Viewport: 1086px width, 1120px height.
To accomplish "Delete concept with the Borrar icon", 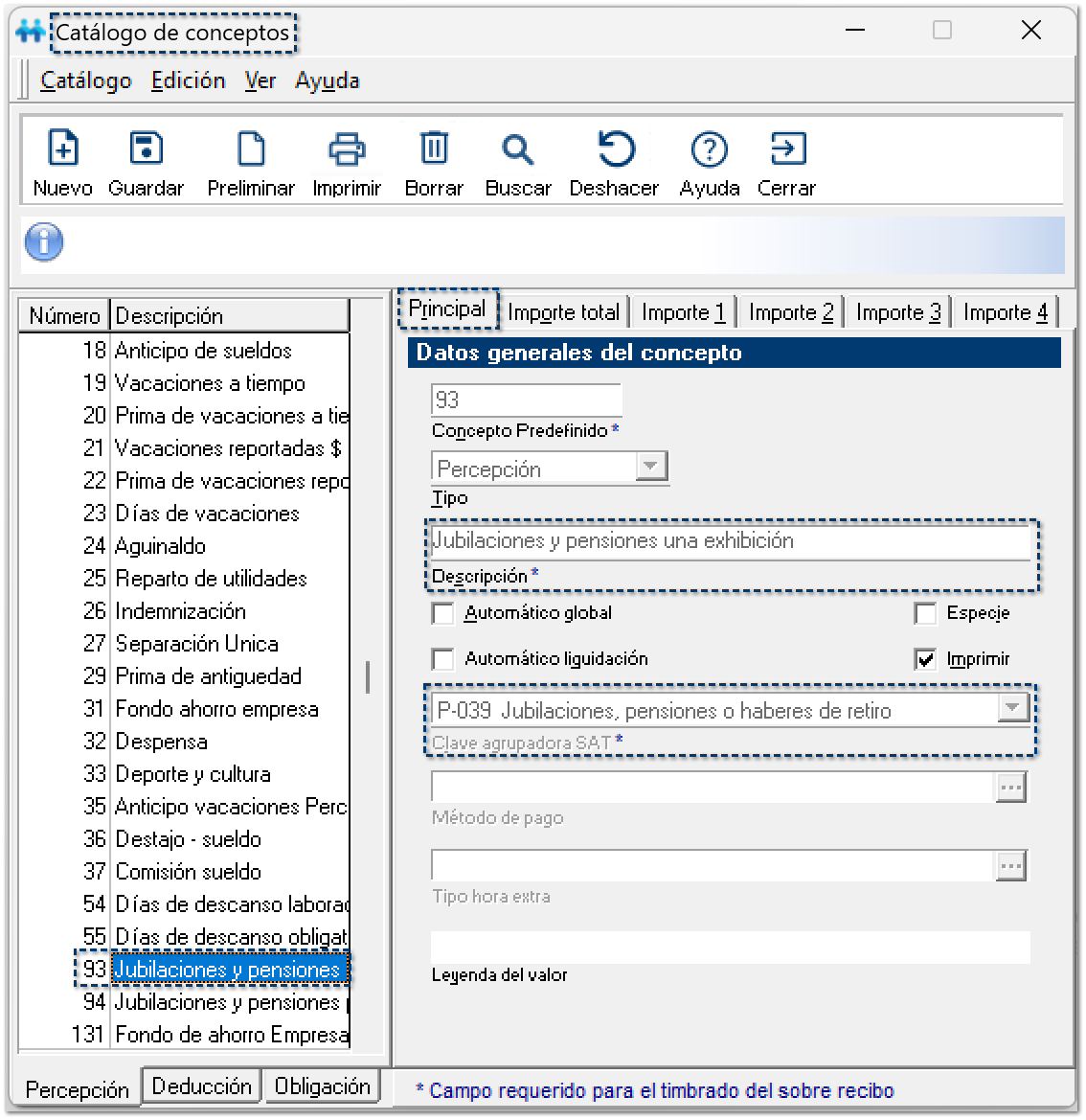I will [434, 149].
